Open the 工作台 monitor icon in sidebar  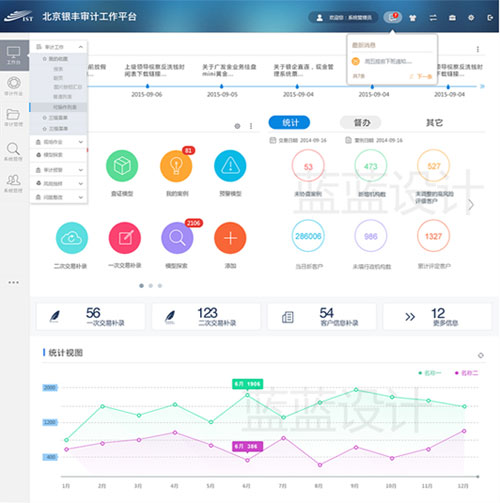14,54
